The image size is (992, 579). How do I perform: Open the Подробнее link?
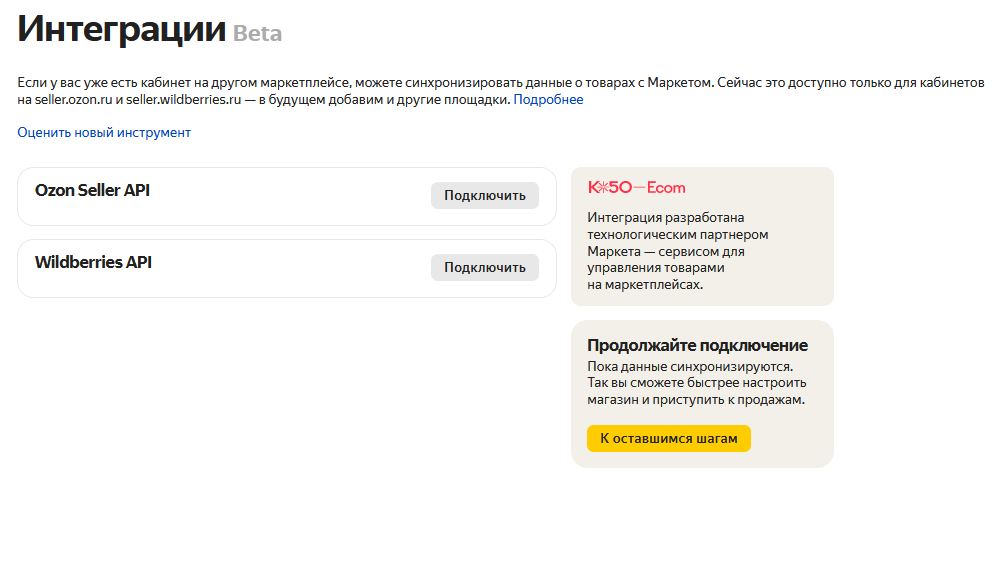pyautogui.click(x=548, y=99)
